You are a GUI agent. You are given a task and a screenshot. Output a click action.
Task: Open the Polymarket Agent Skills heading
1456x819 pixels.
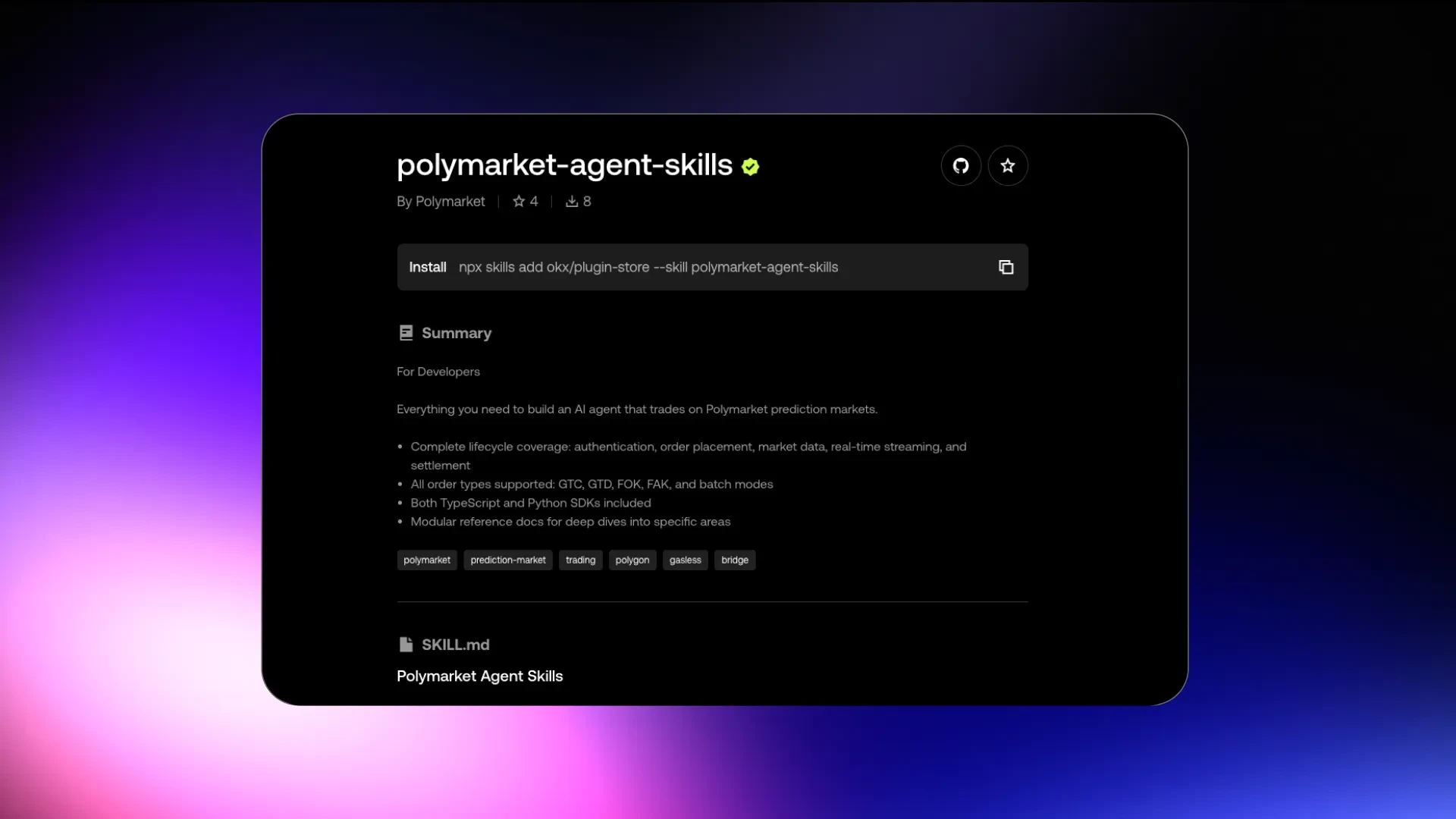pos(479,676)
